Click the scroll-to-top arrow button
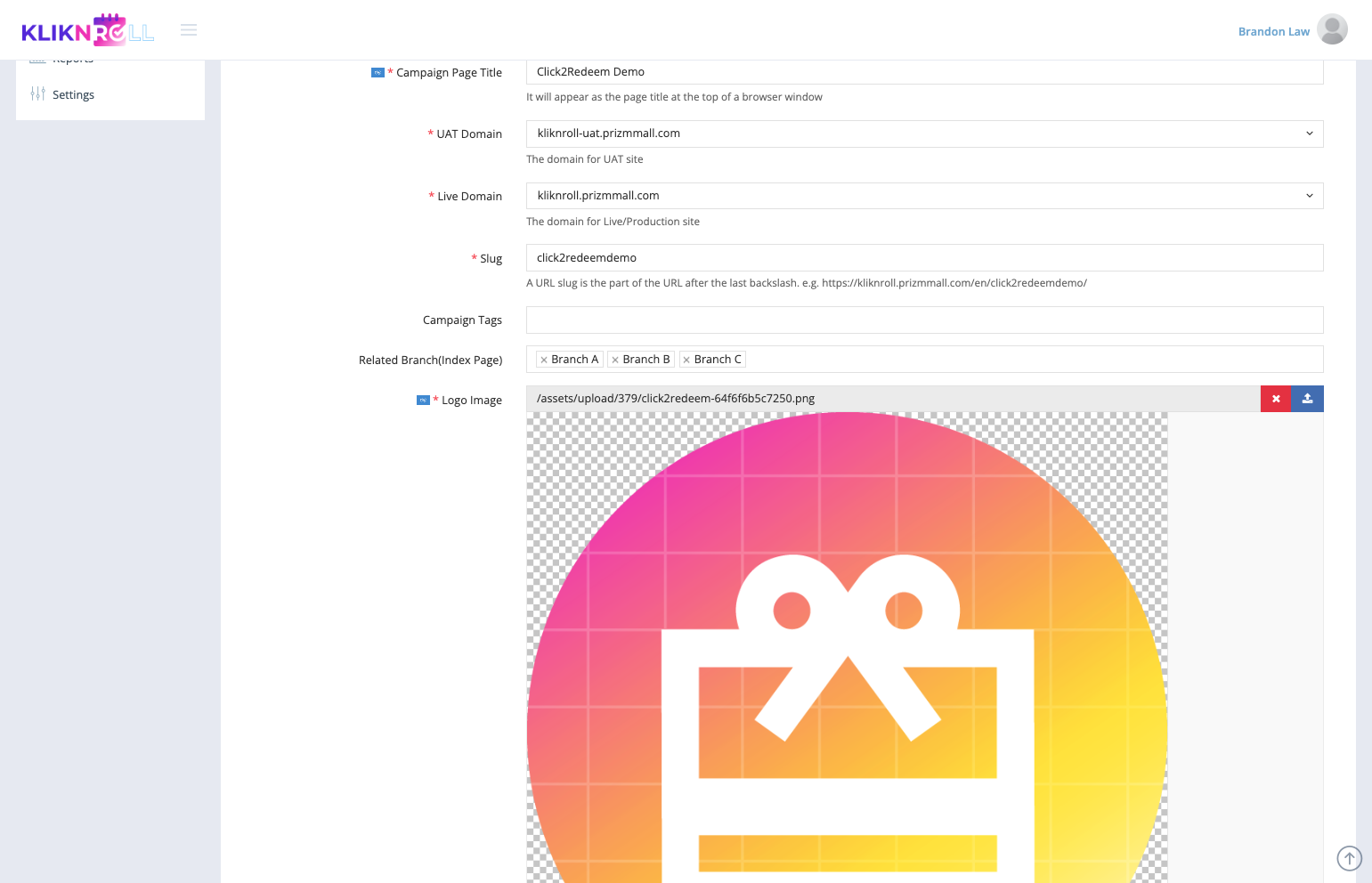The image size is (1372, 883). [1350, 858]
